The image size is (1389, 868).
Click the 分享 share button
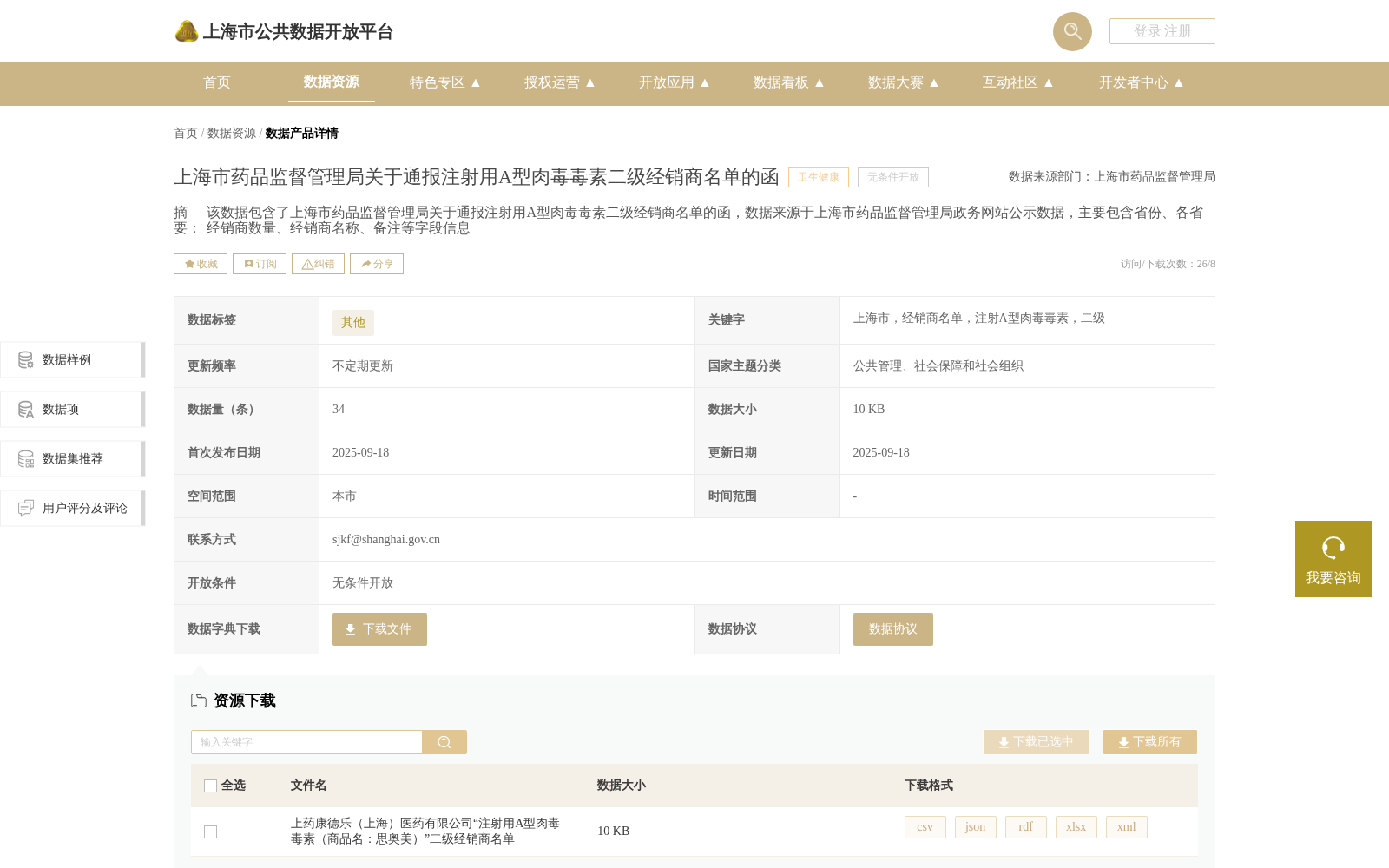pyautogui.click(x=377, y=264)
